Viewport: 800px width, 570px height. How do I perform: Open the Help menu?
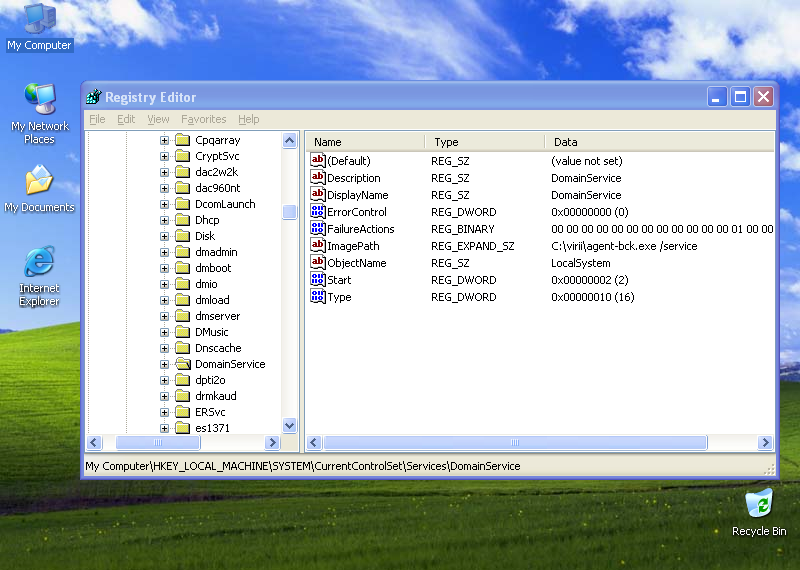pos(248,119)
